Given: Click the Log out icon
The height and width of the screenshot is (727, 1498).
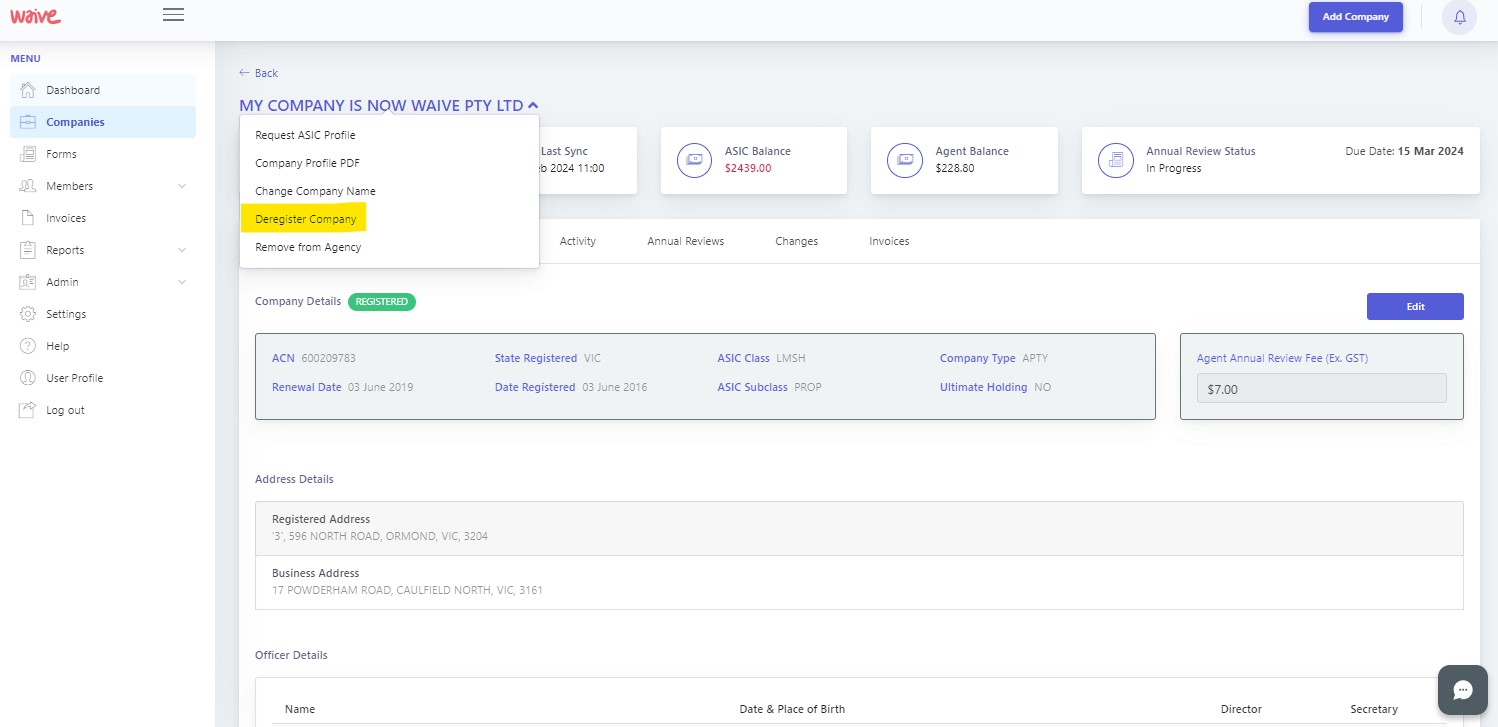Looking at the screenshot, I should click(x=28, y=410).
